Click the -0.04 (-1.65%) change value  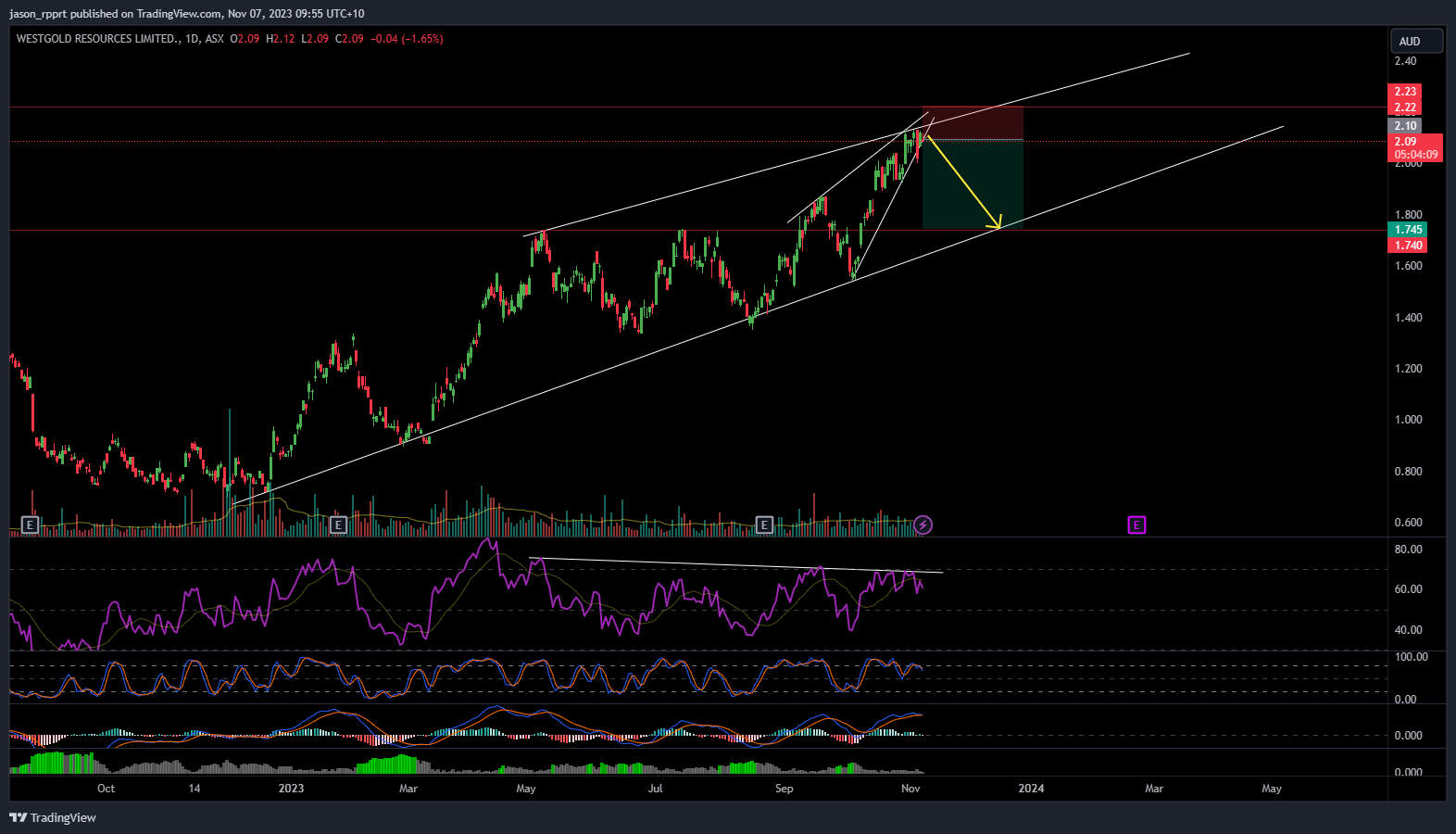(x=407, y=39)
